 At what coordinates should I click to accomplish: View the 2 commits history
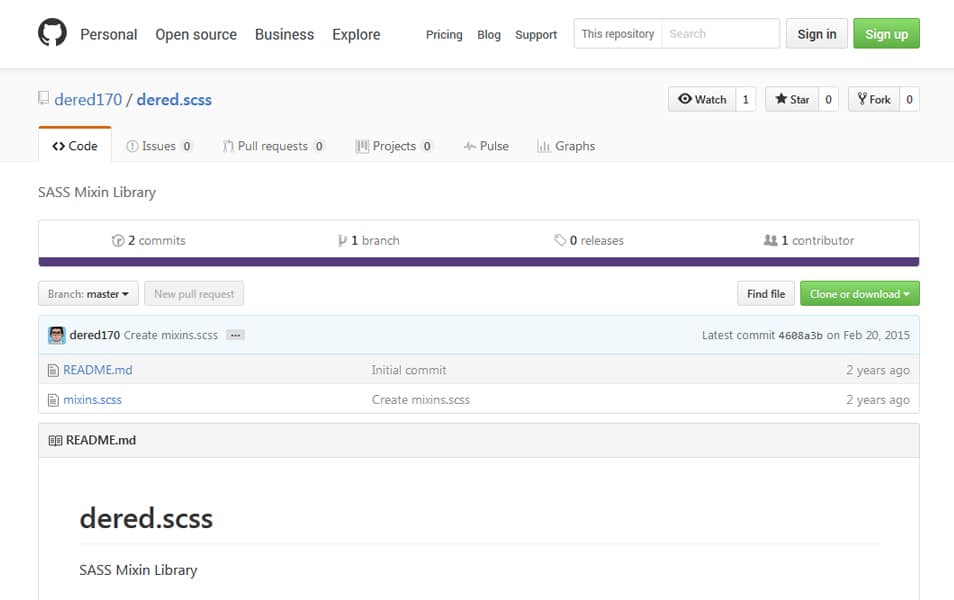tap(149, 240)
